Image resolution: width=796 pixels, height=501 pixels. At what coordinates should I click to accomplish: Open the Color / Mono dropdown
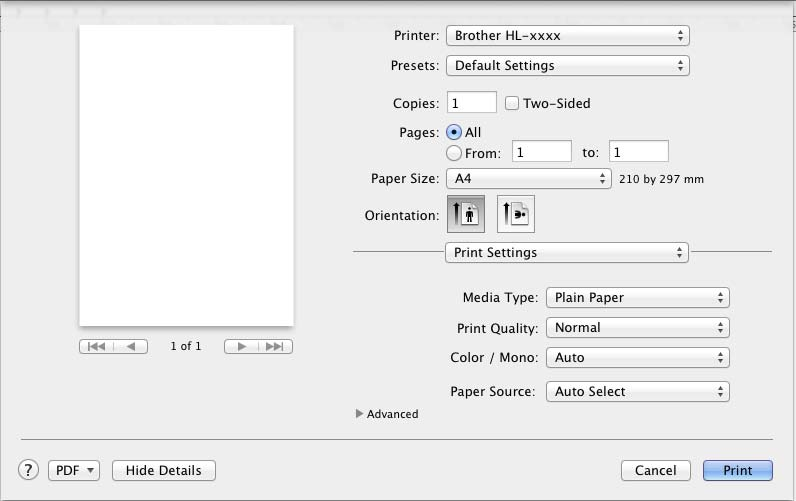click(638, 357)
